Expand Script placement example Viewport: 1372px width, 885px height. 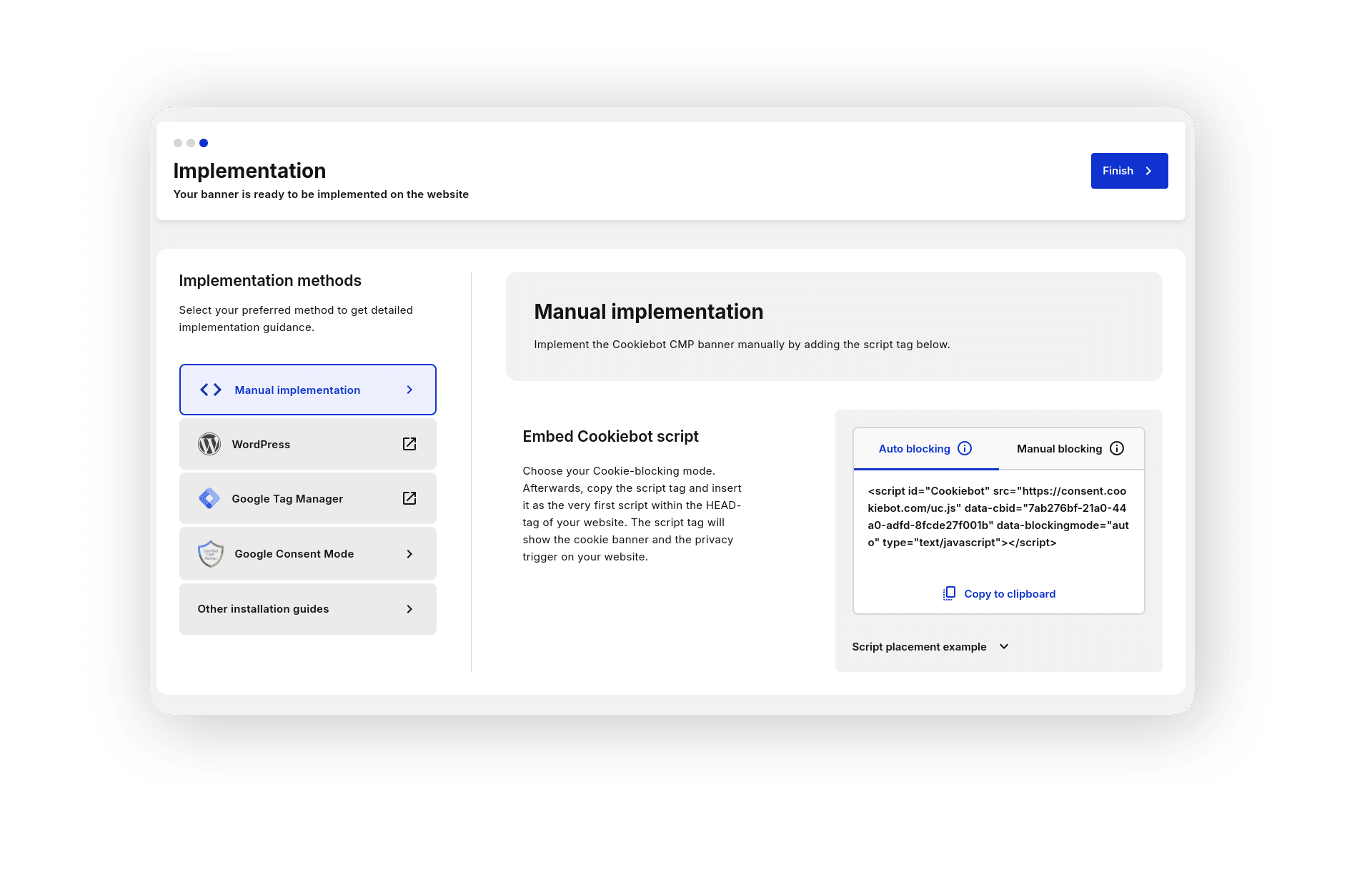click(930, 646)
